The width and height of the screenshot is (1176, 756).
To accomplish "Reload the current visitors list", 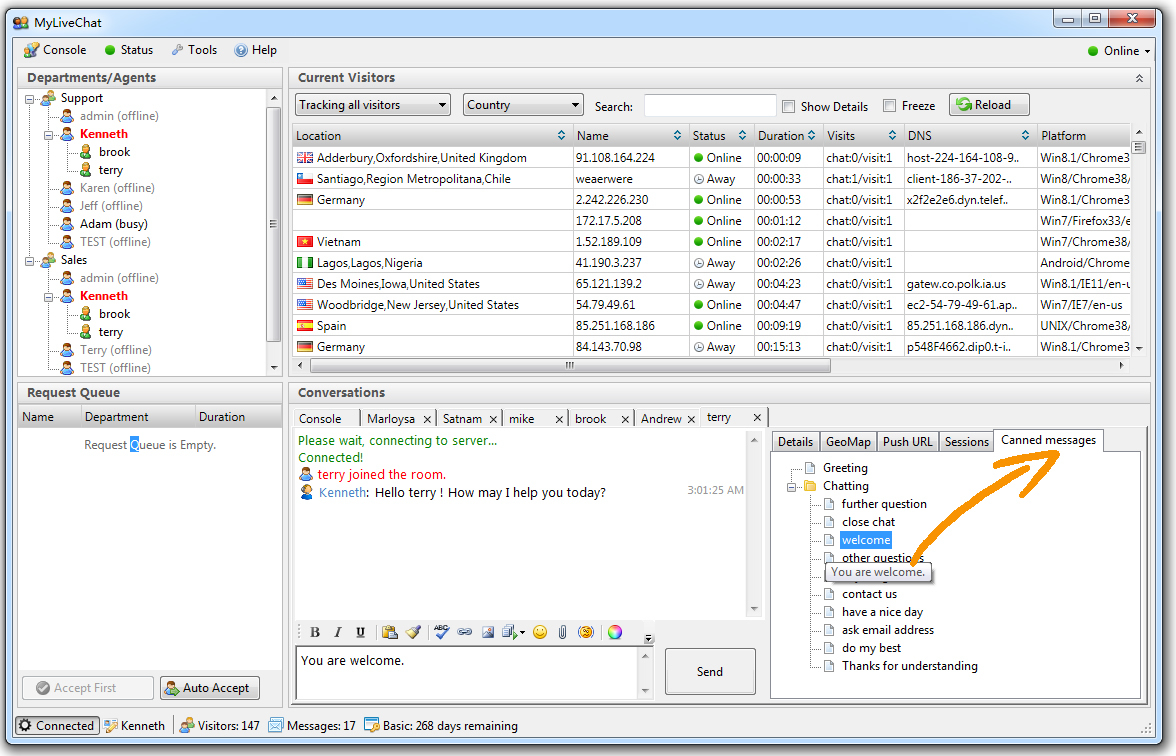I will [988, 105].
